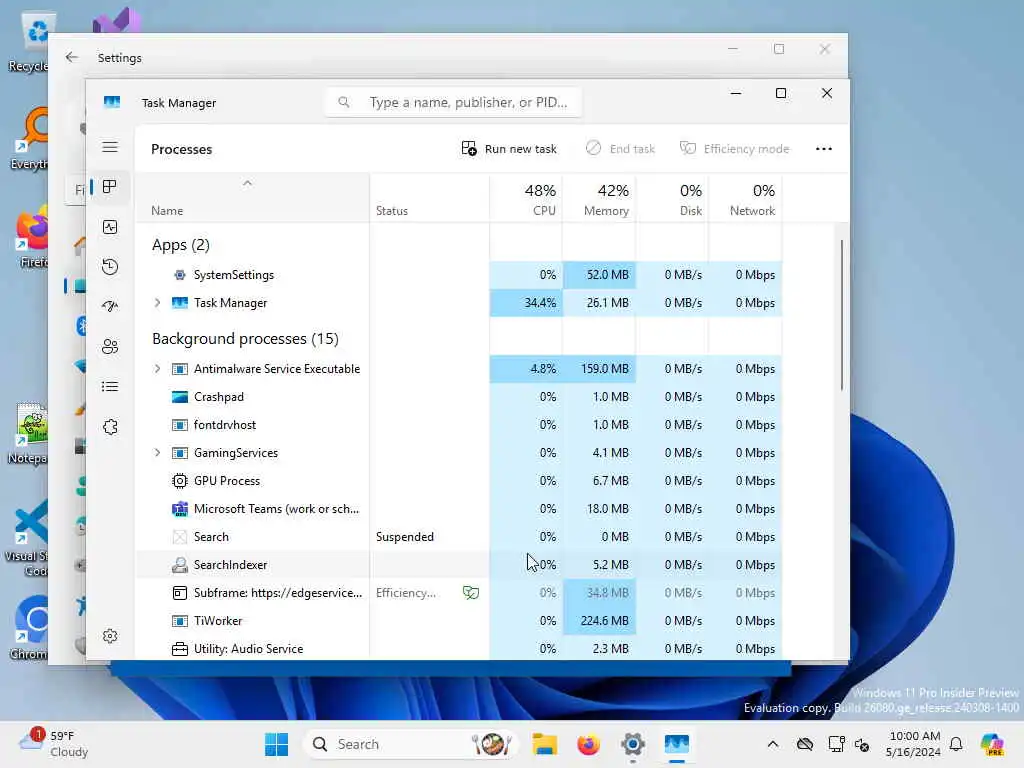Screen dimensions: 1024x768
Task: Sort processes by the CPU column
Action: point(526,199)
